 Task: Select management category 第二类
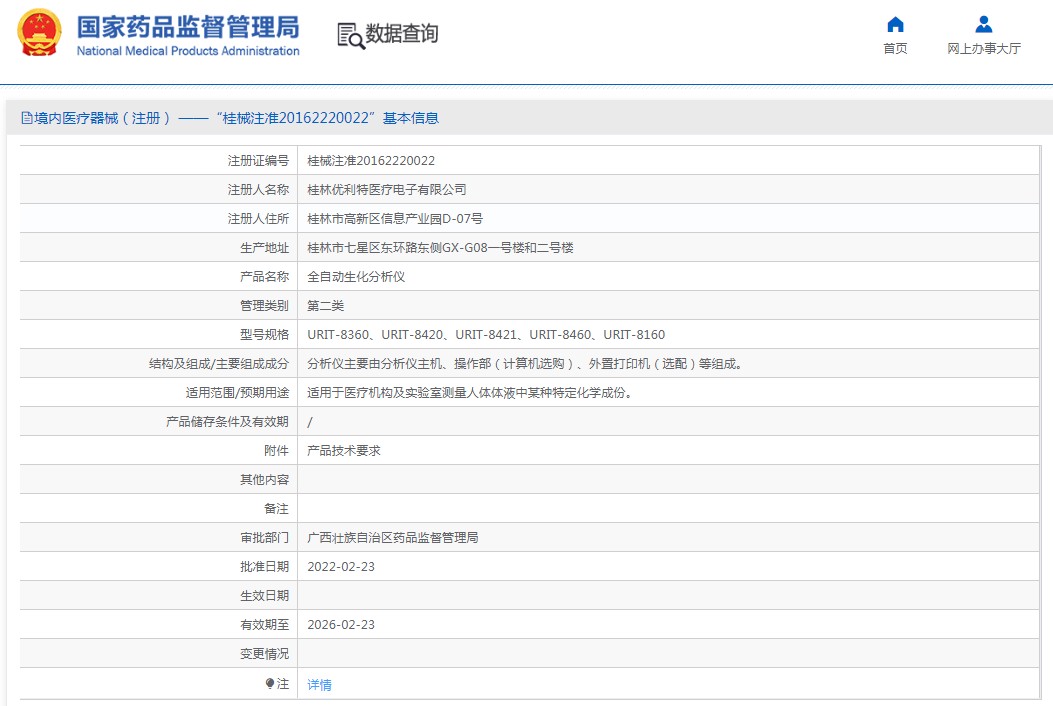[x=326, y=306]
